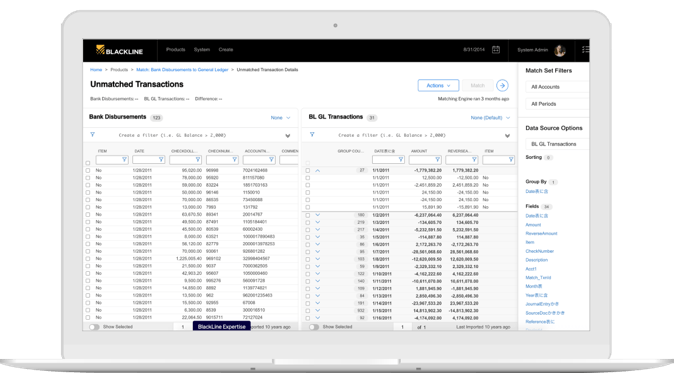Click the DATE column filter funnel icon
The width and height of the screenshot is (674, 385).
[x=161, y=160]
